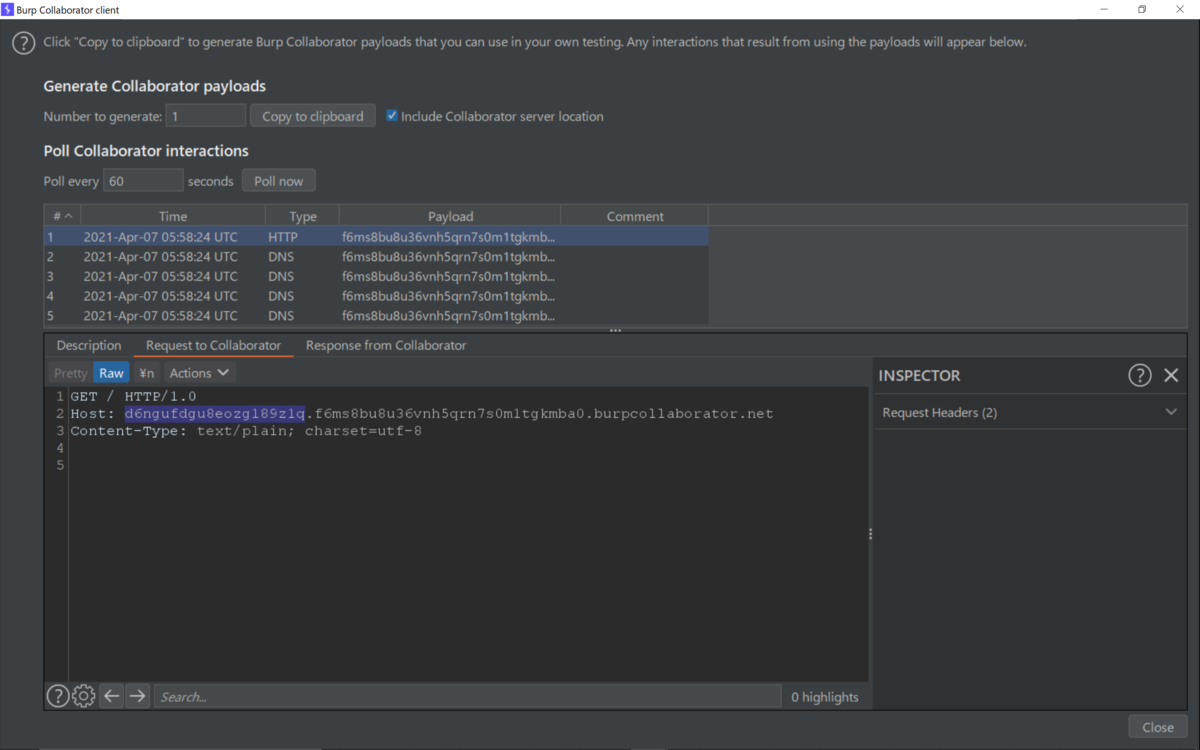Open the Actions dropdown menu
This screenshot has height=750, width=1200.
(199, 373)
